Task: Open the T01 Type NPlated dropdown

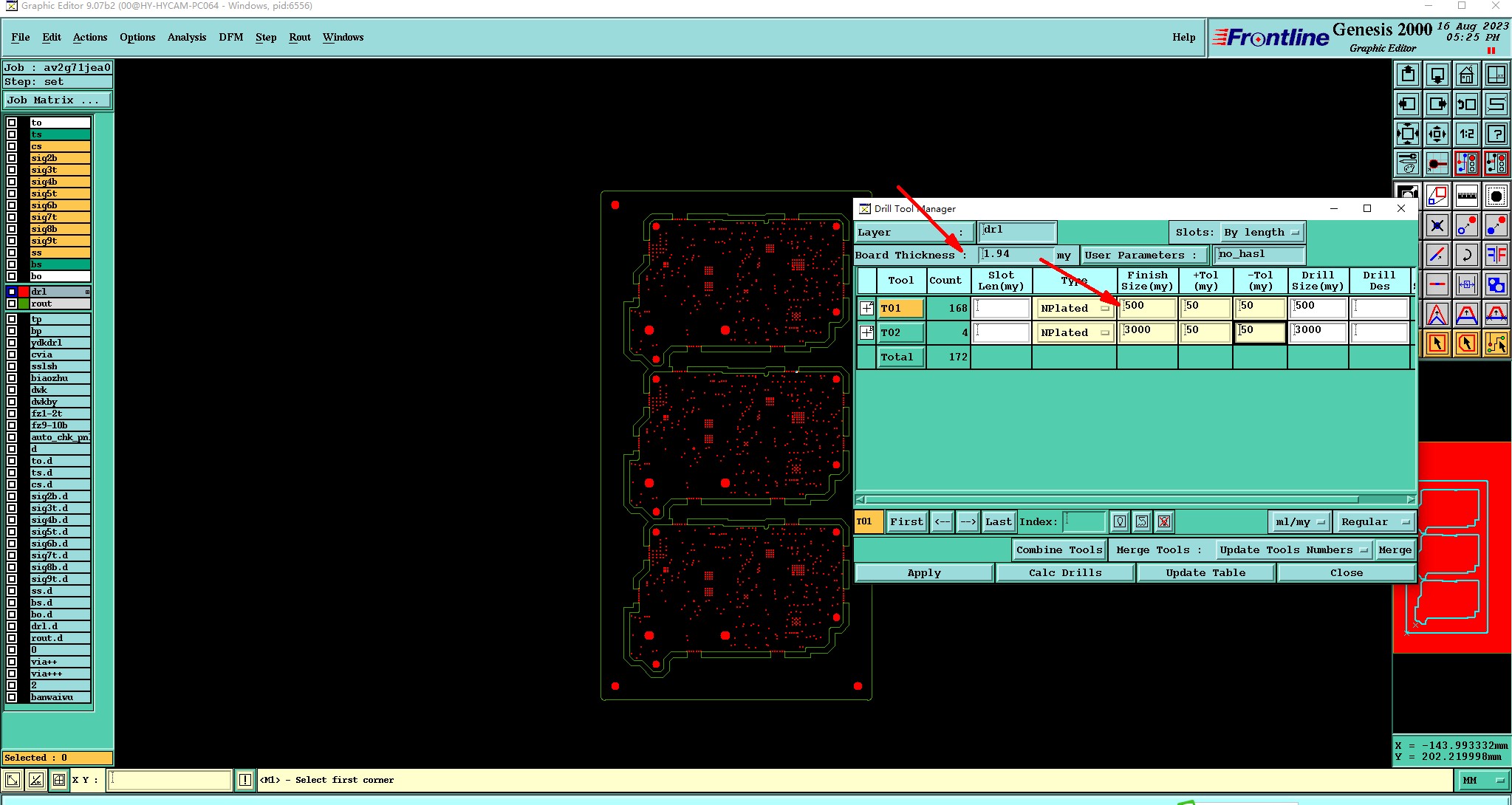Action: click(x=1075, y=309)
